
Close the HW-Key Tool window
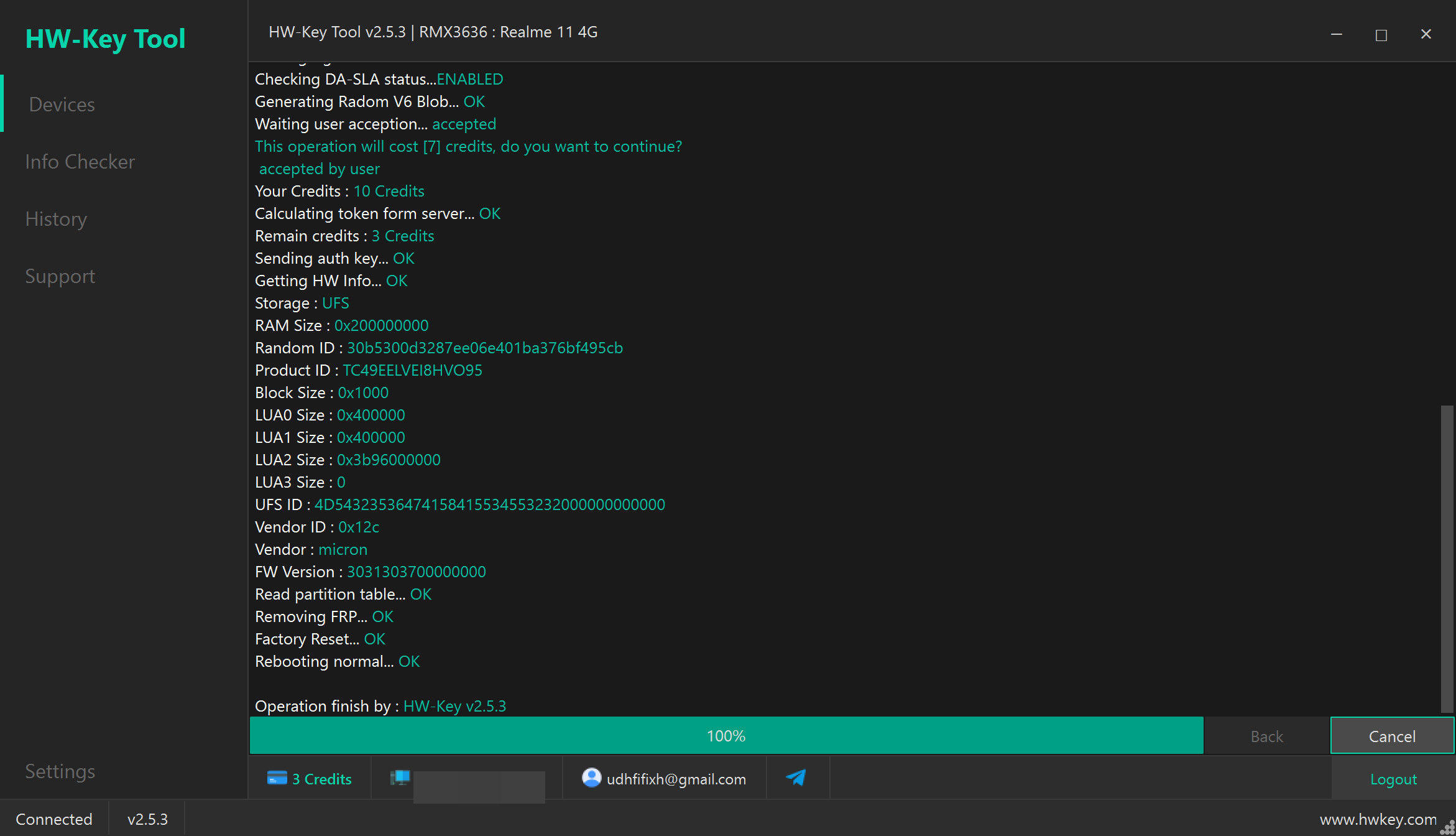tap(1426, 34)
